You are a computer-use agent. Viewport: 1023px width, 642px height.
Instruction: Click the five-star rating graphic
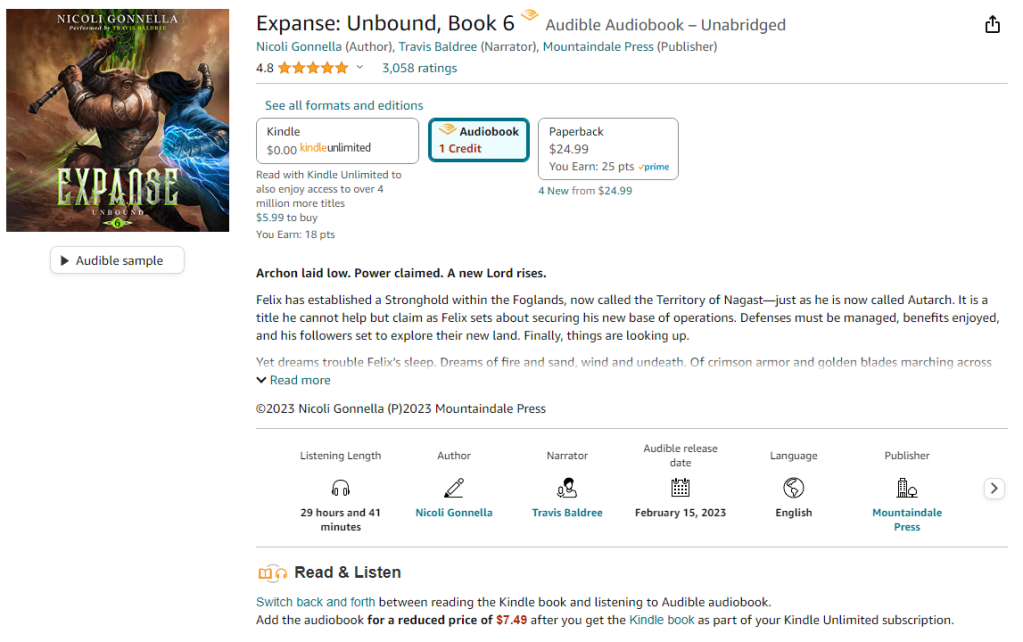click(x=313, y=68)
